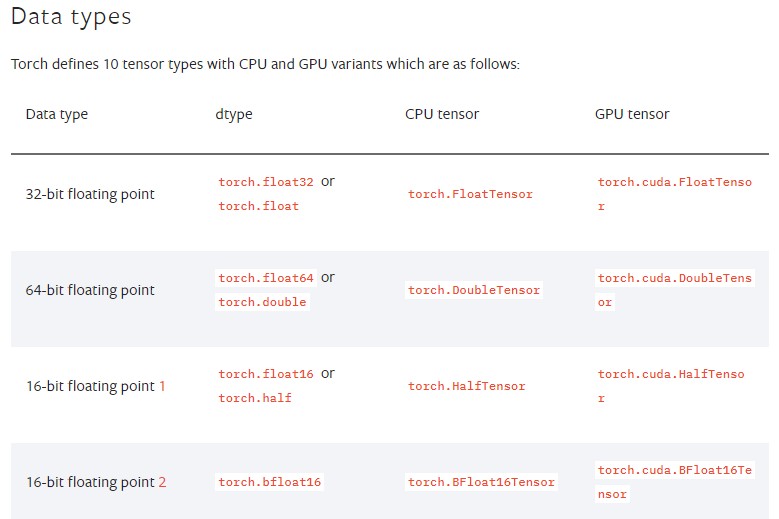779x519 pixels.
Task: Click the torch.bfloat16 dtype link
Action: coord(270,482)
